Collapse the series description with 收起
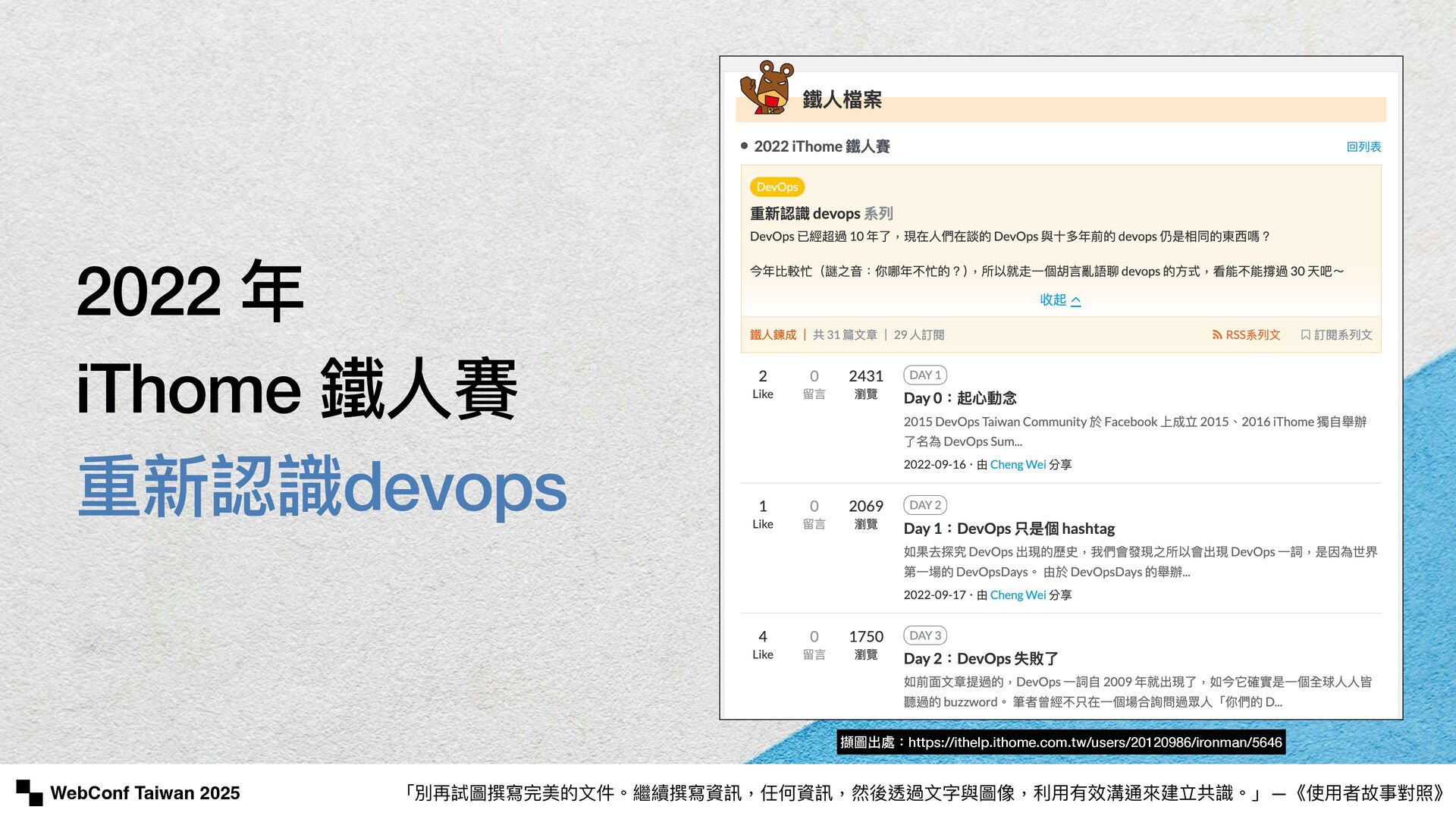The height and width of the screenshot is (819, 1456). [x=1053, y=300]
